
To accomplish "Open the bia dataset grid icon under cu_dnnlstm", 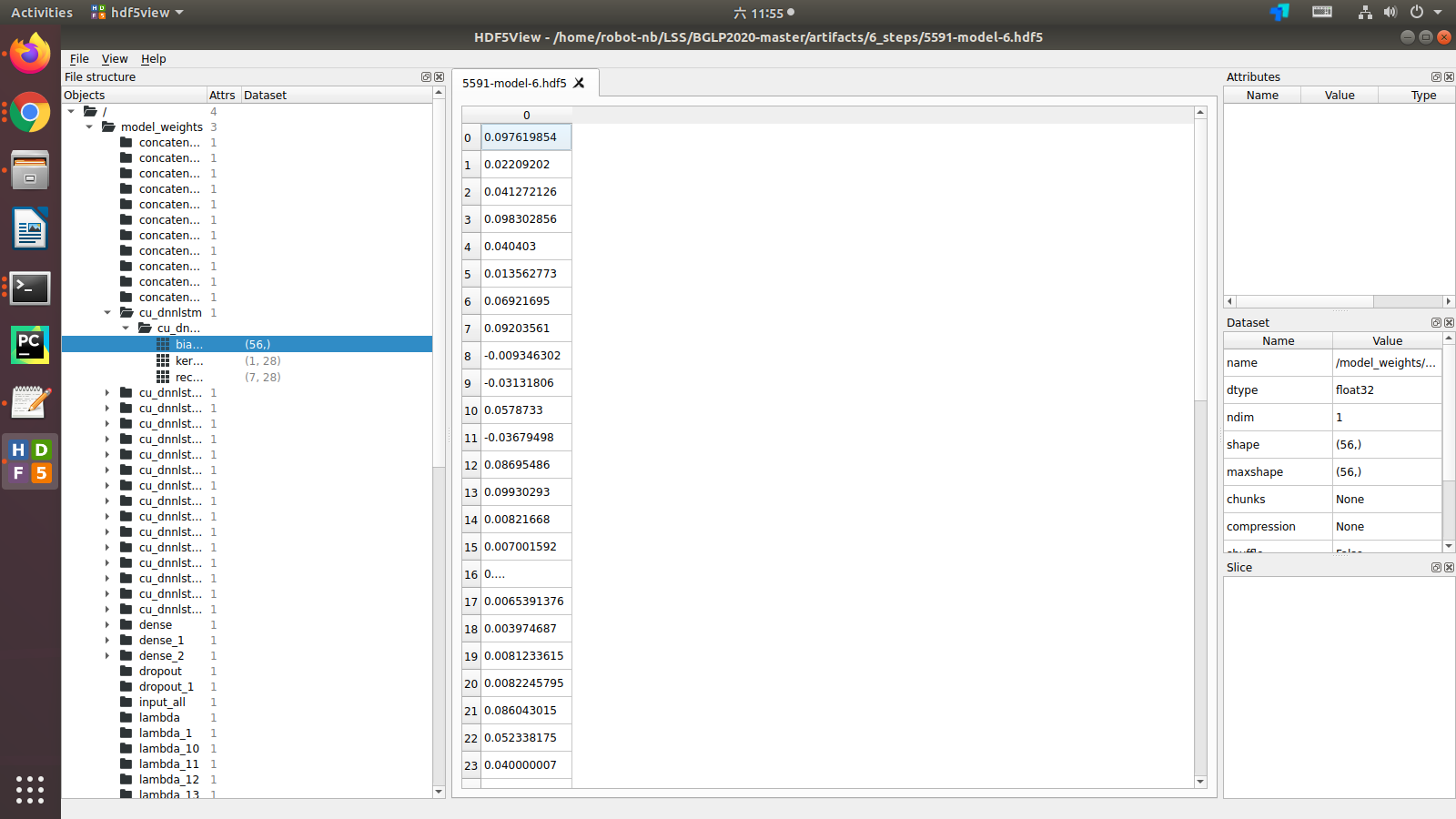I will coord(165,344).
